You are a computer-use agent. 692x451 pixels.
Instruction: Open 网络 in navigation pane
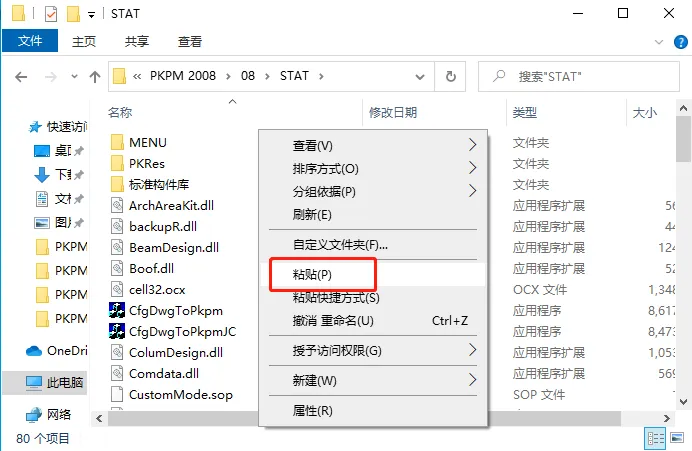(48, 414)
